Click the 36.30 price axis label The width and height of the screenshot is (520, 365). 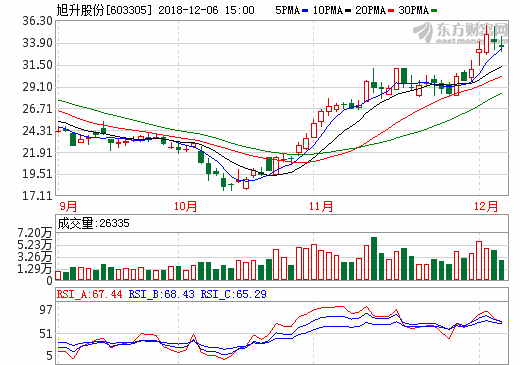[x=37, y=21]
